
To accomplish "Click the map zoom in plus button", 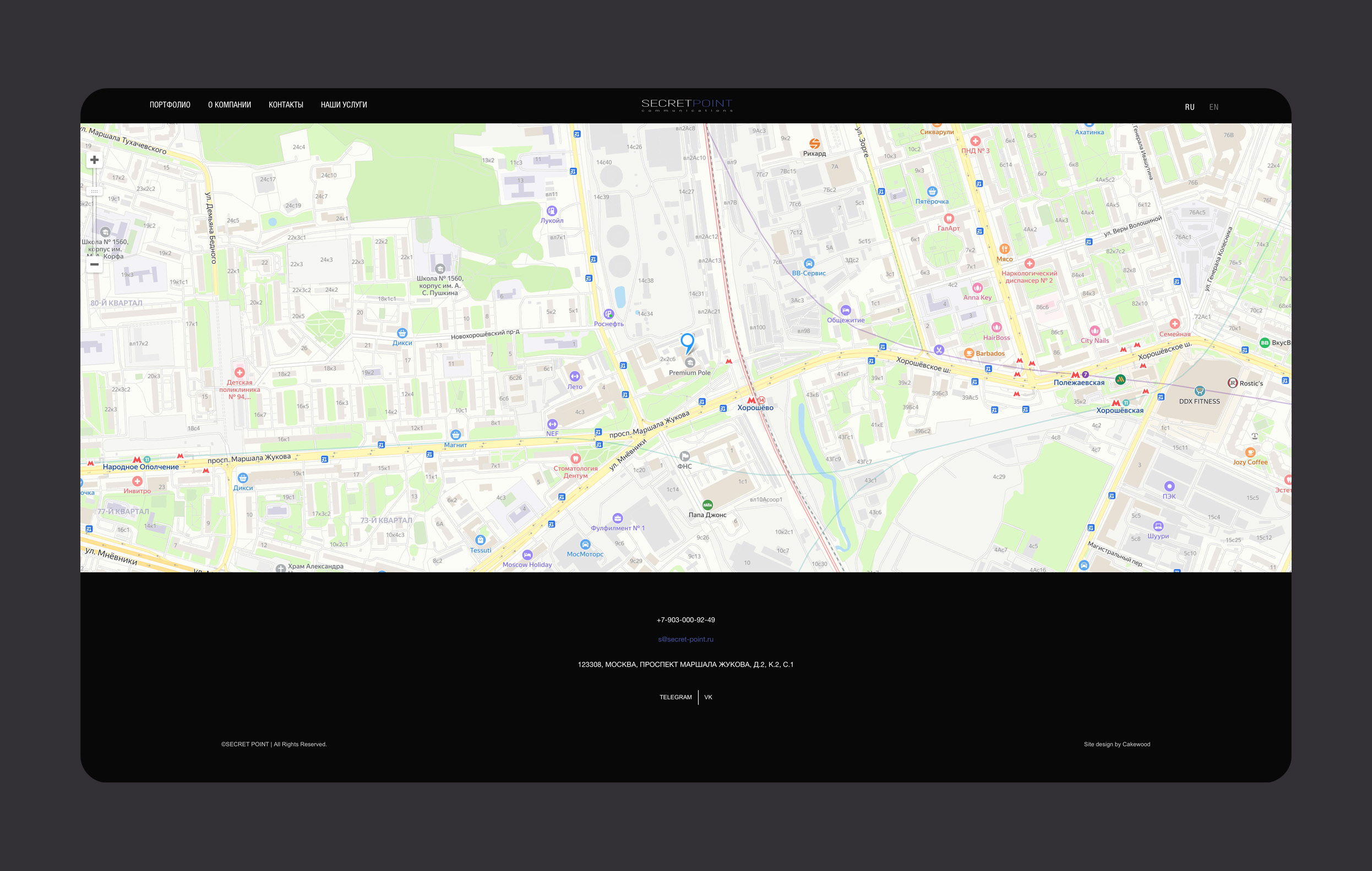I will (95, 160).
